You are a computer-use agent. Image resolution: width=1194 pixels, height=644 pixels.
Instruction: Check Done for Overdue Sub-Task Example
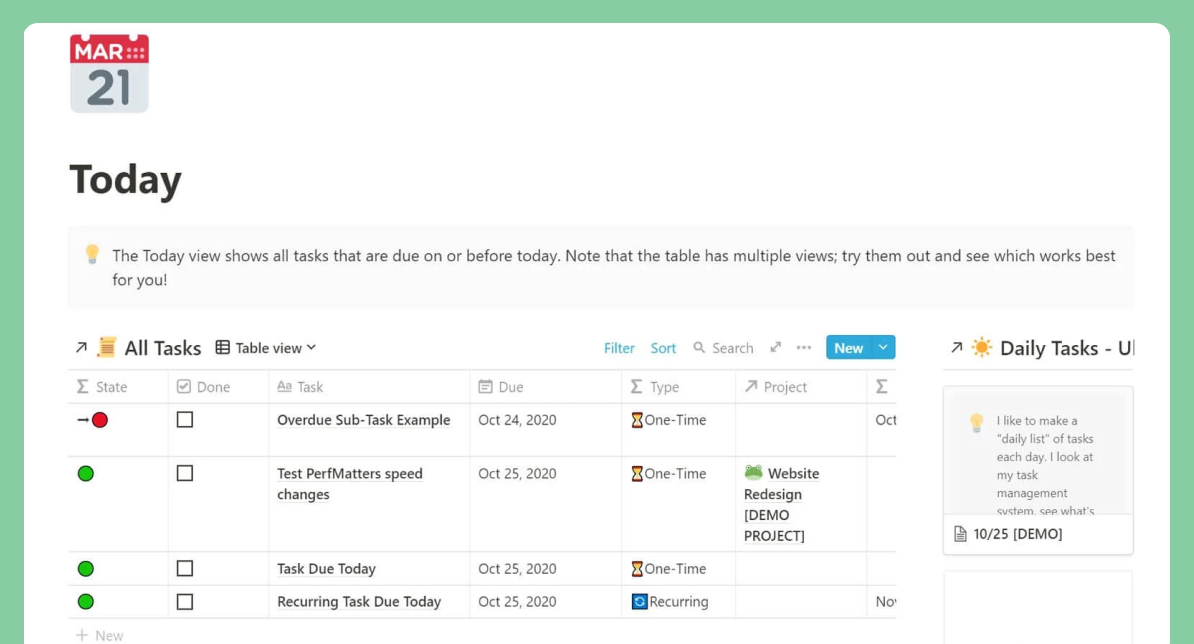coord(184,419)
